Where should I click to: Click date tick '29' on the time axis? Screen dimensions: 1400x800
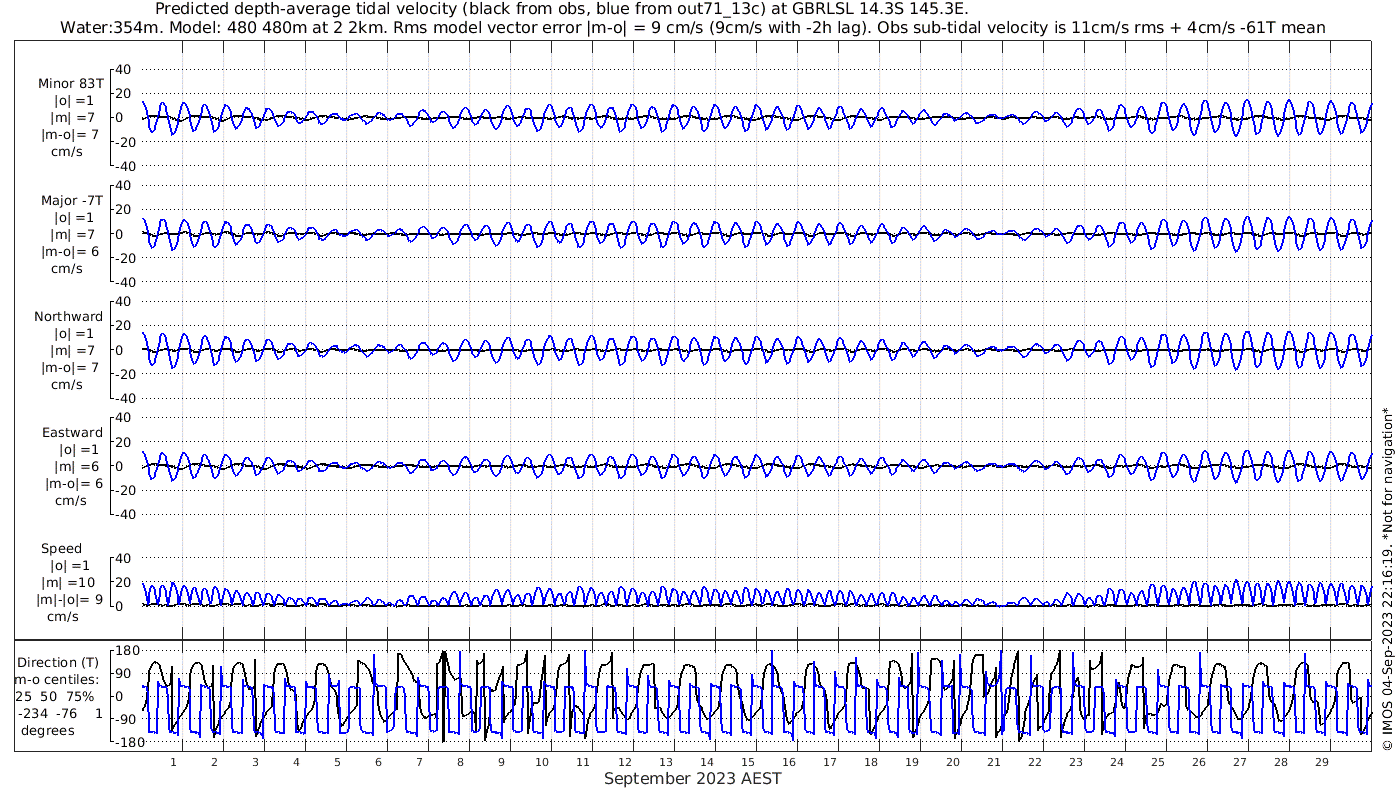click(1321, 762)
